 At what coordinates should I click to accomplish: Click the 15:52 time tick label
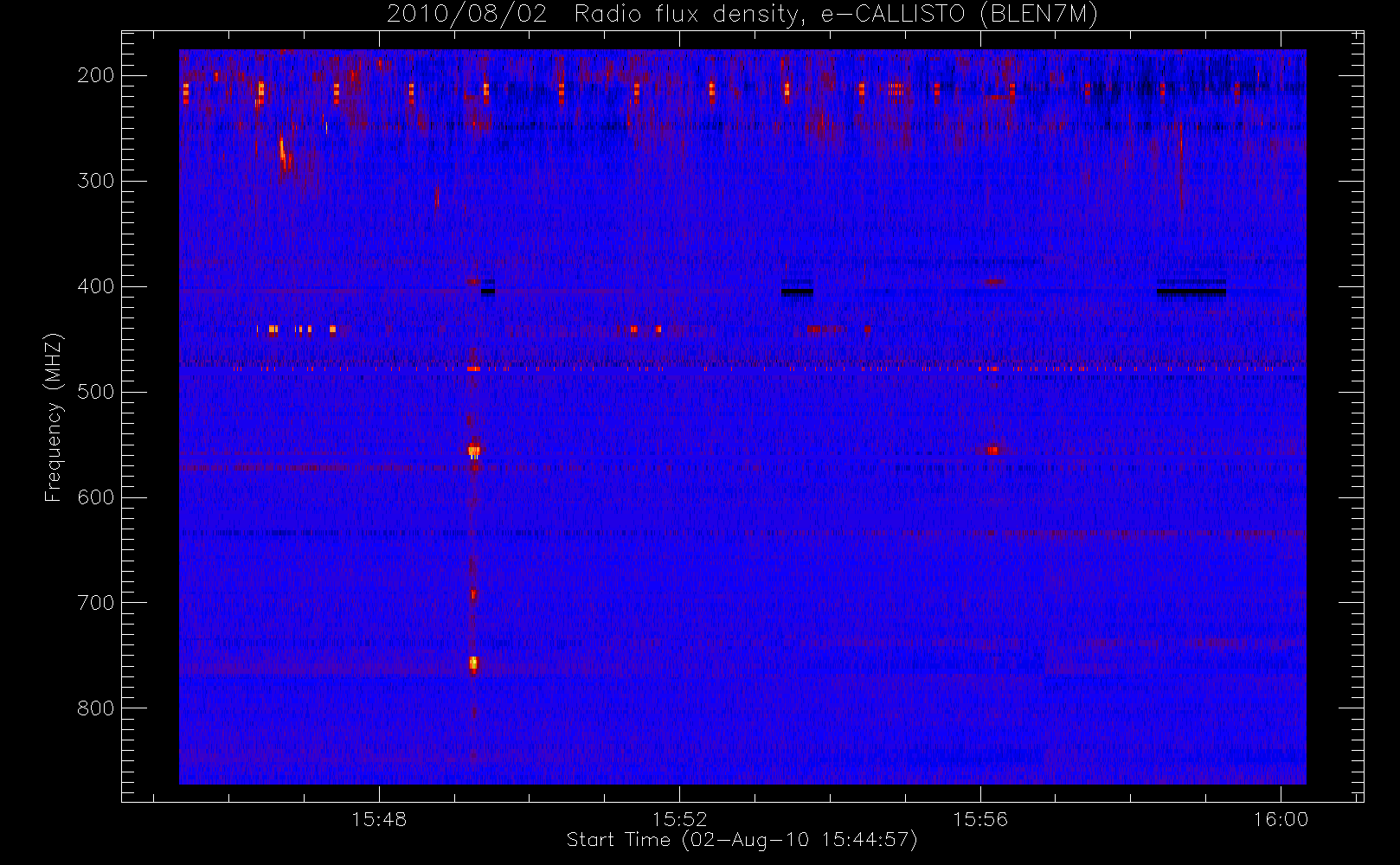pos(679,819)
